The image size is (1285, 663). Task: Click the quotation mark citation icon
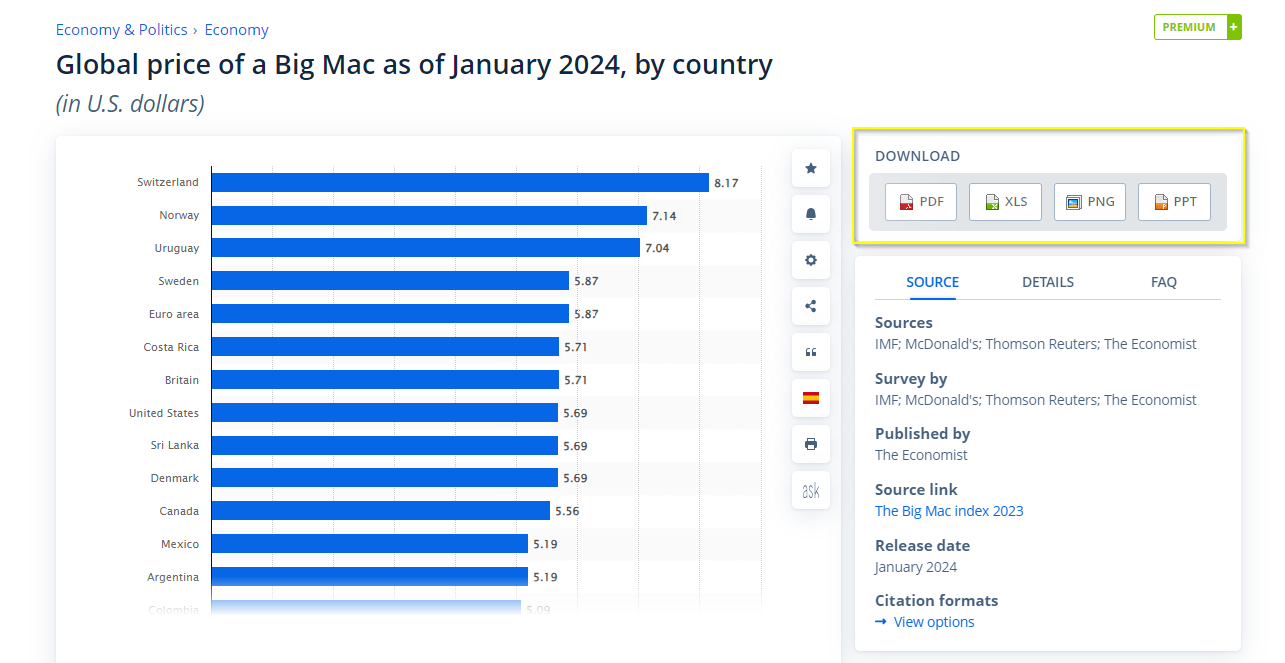click(x=811, y=352)
